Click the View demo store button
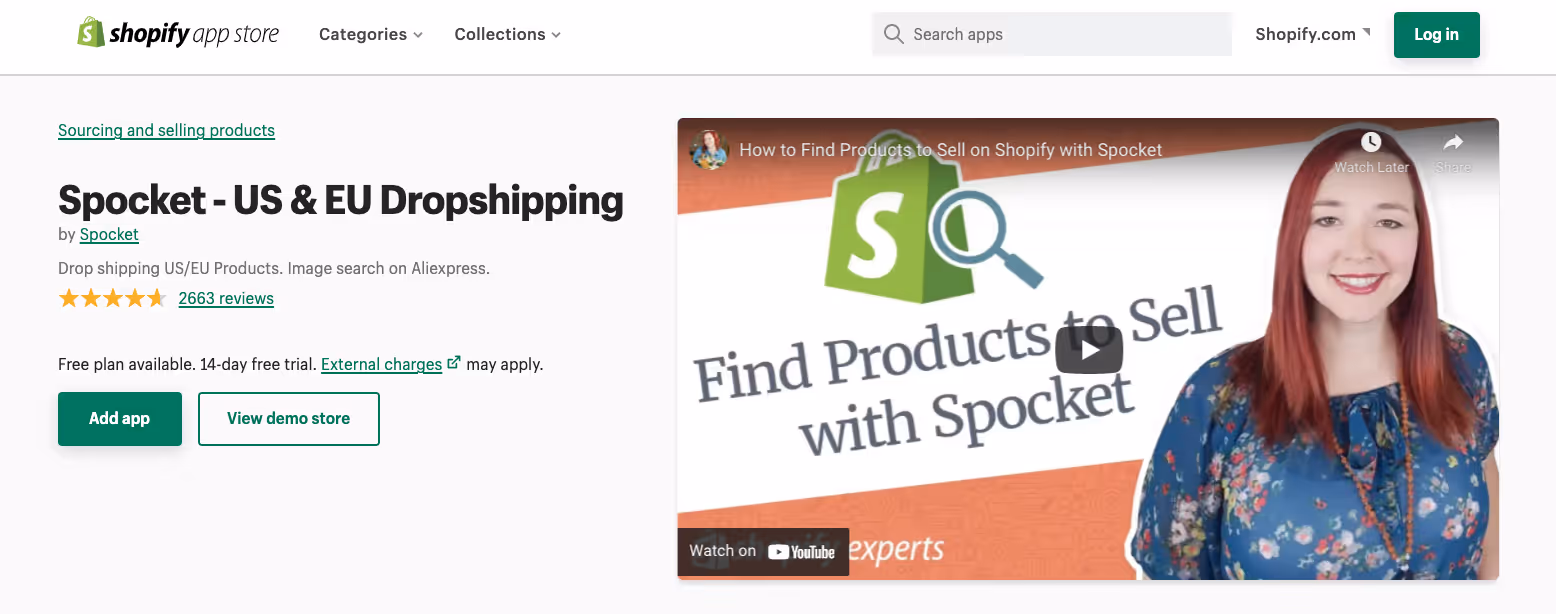The height and width of the screenshot is (614, 1556). tap(288, 418)
